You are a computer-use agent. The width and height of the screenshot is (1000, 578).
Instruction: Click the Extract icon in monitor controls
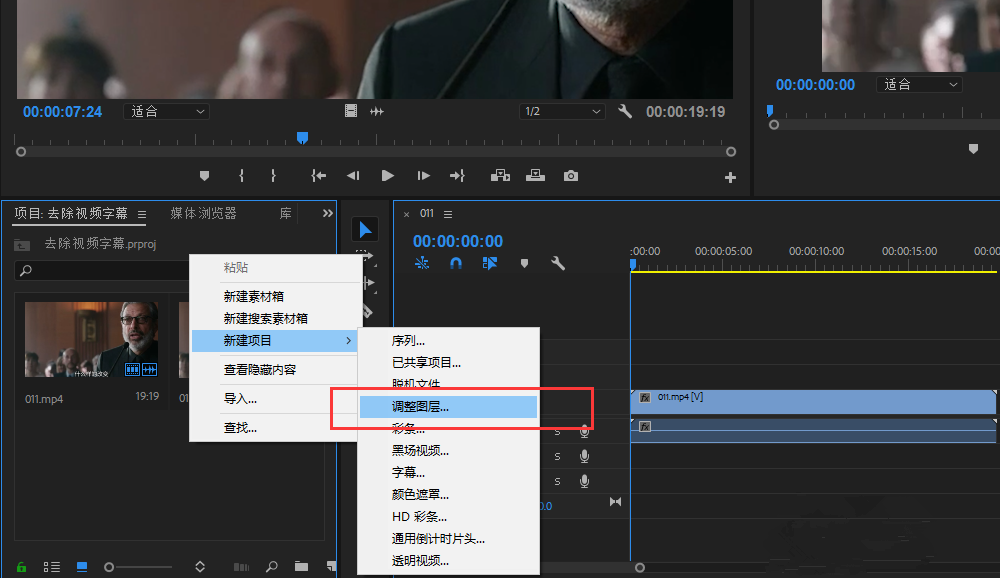click(535, 176)
